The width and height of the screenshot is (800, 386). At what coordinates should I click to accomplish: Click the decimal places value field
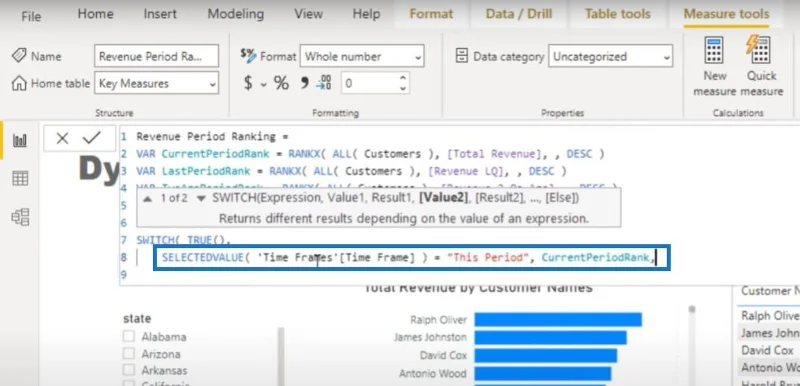368,83
